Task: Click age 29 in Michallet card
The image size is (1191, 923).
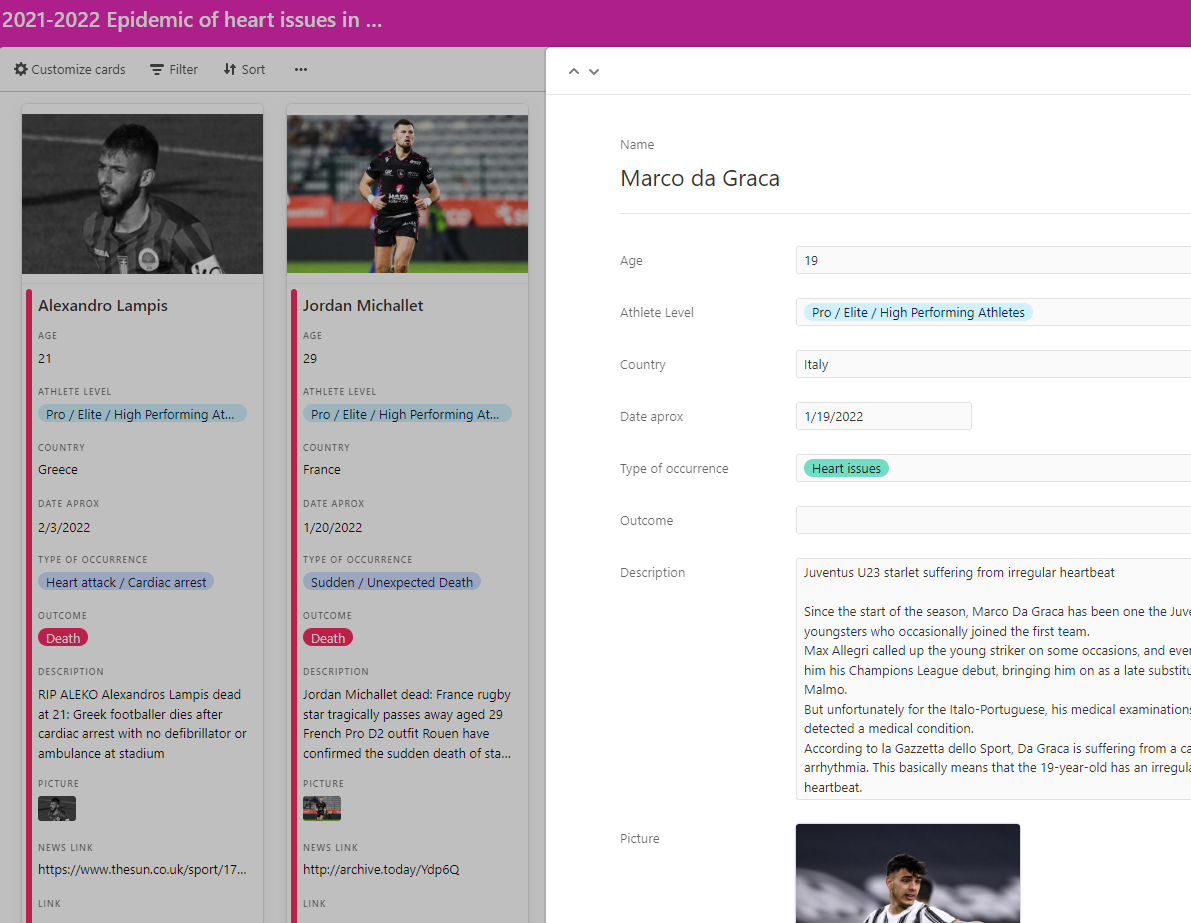Action: point(310,359)
